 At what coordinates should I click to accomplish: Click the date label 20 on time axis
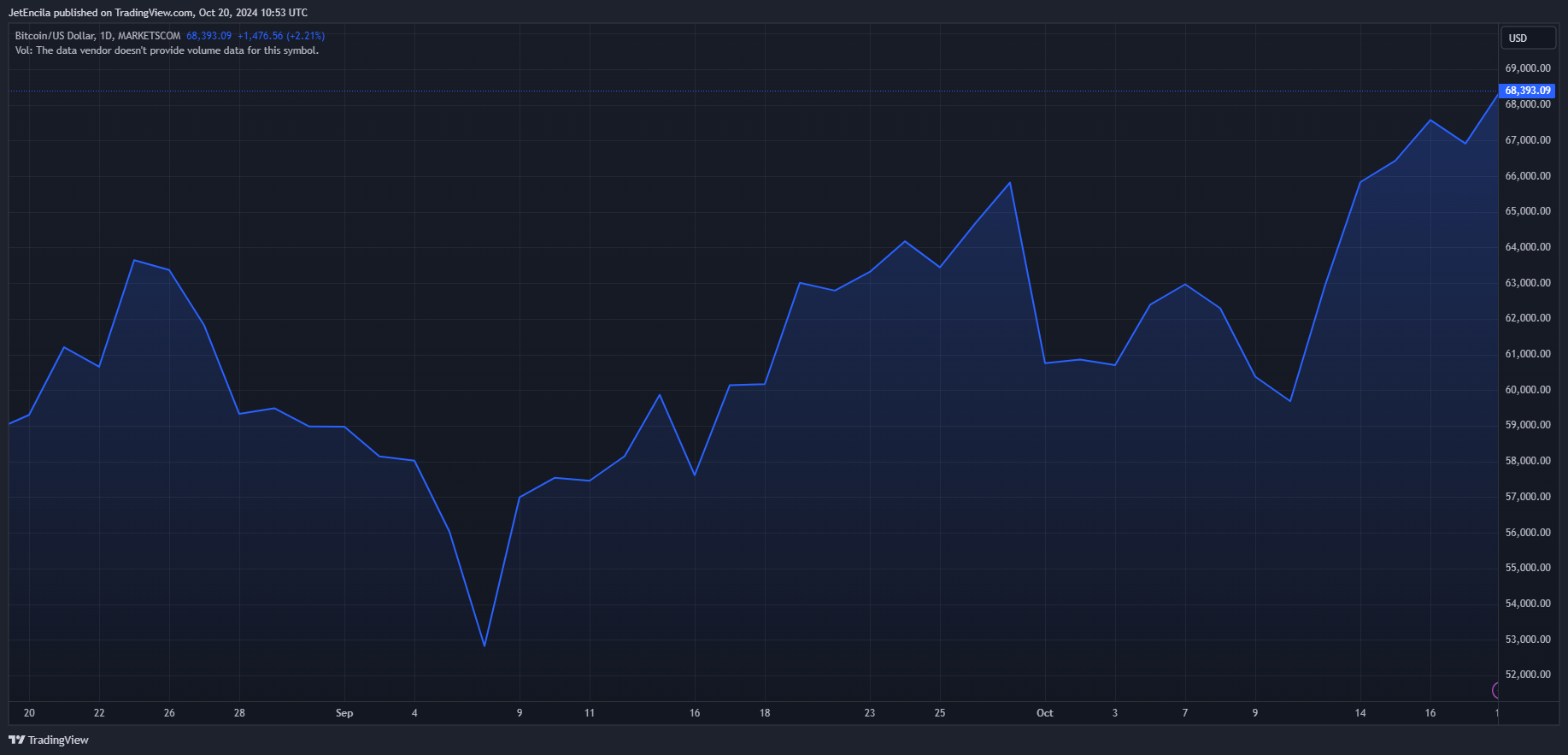click(x=29, y=713)
